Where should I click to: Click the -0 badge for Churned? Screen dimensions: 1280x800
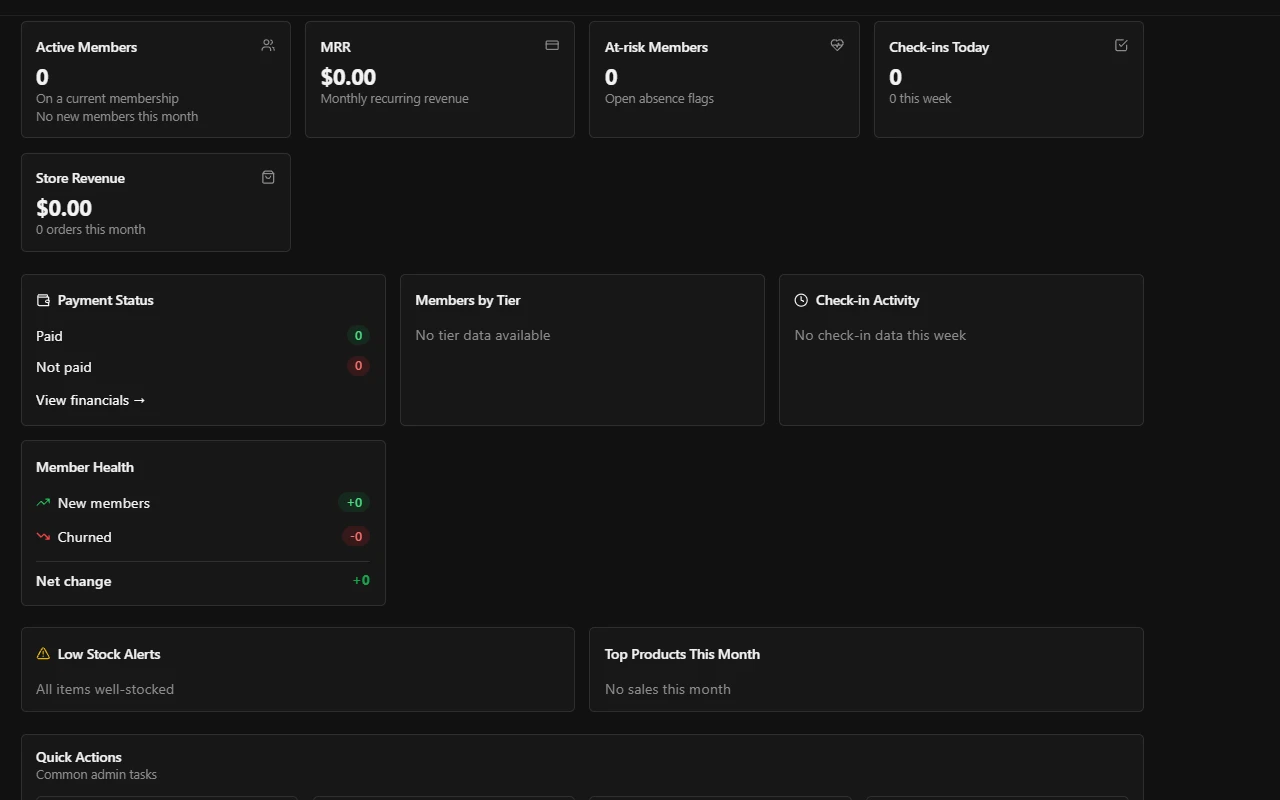(355, 537)
